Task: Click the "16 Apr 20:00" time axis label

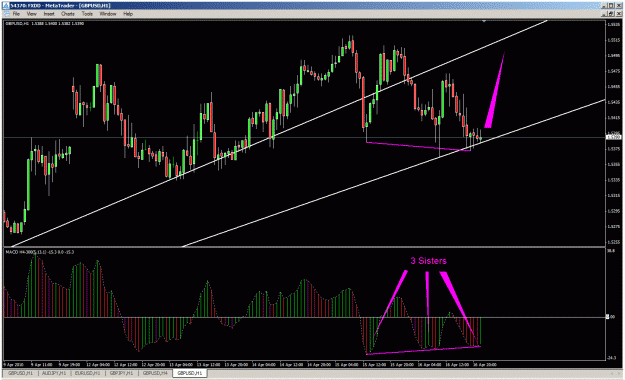Action: click(485, 364)
